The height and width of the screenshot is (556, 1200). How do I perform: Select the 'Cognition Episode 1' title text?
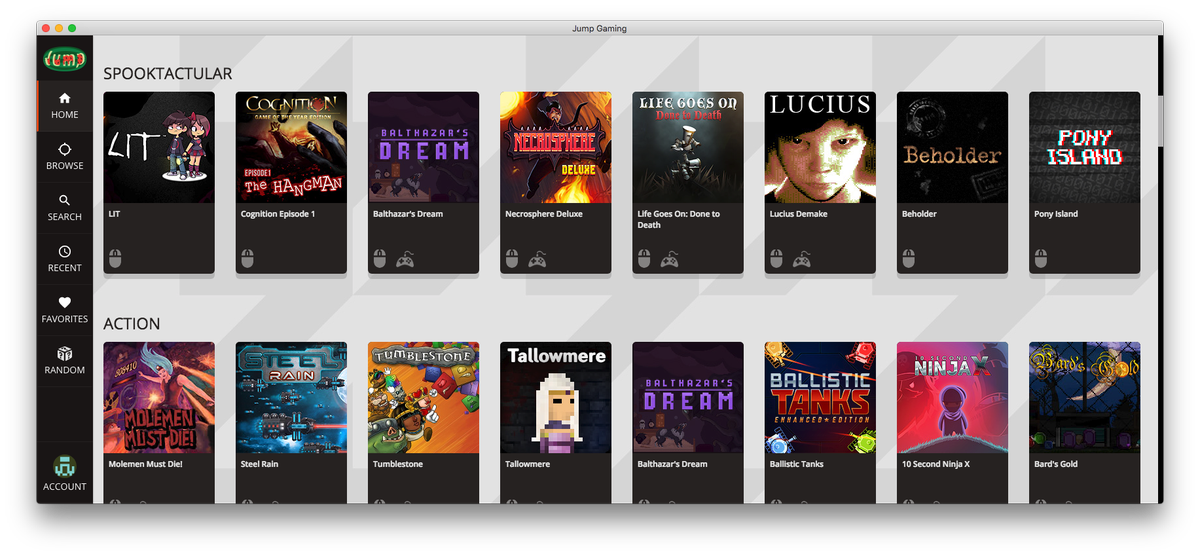click(x=278, y=214)
